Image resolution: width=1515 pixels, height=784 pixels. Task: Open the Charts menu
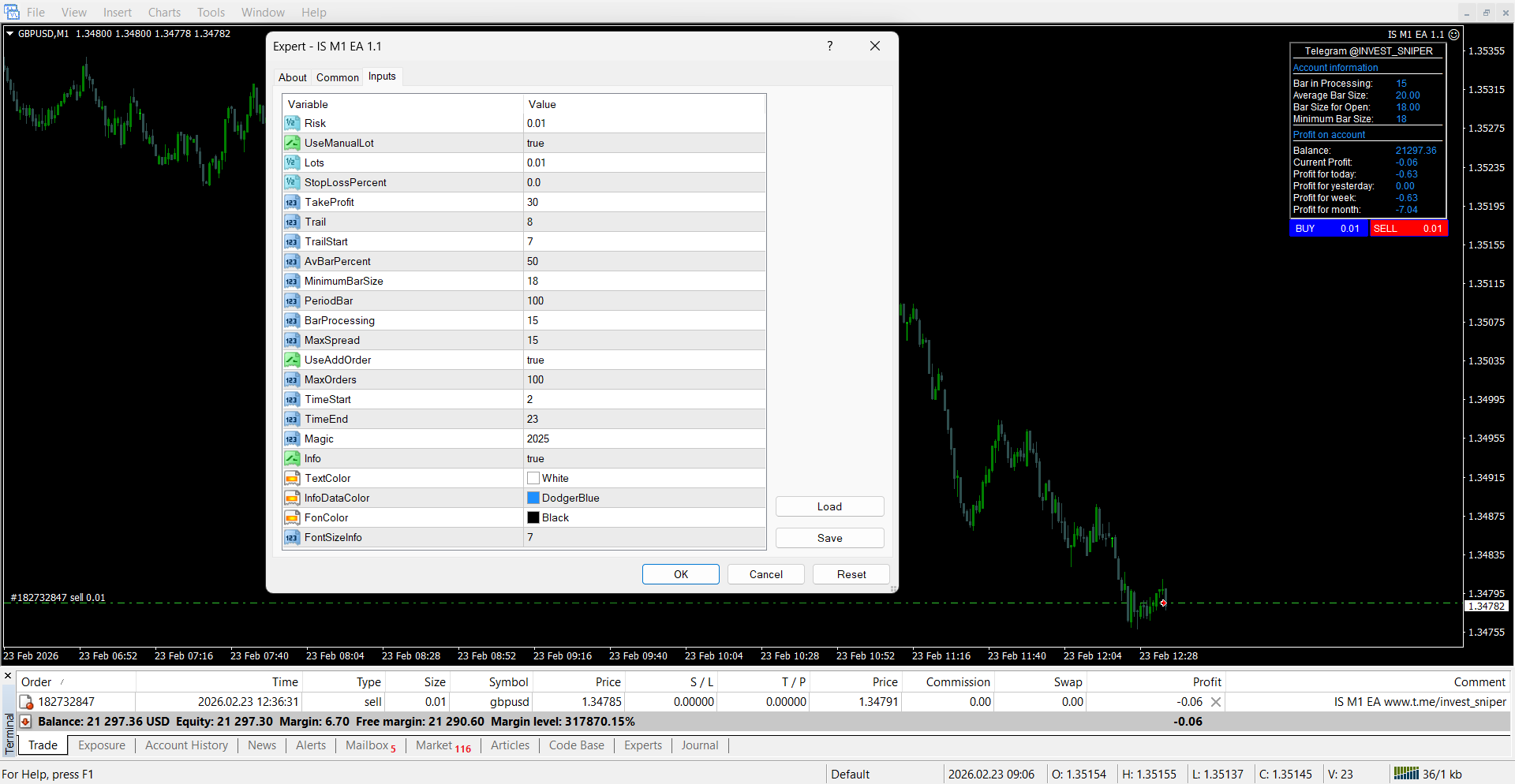164,12
